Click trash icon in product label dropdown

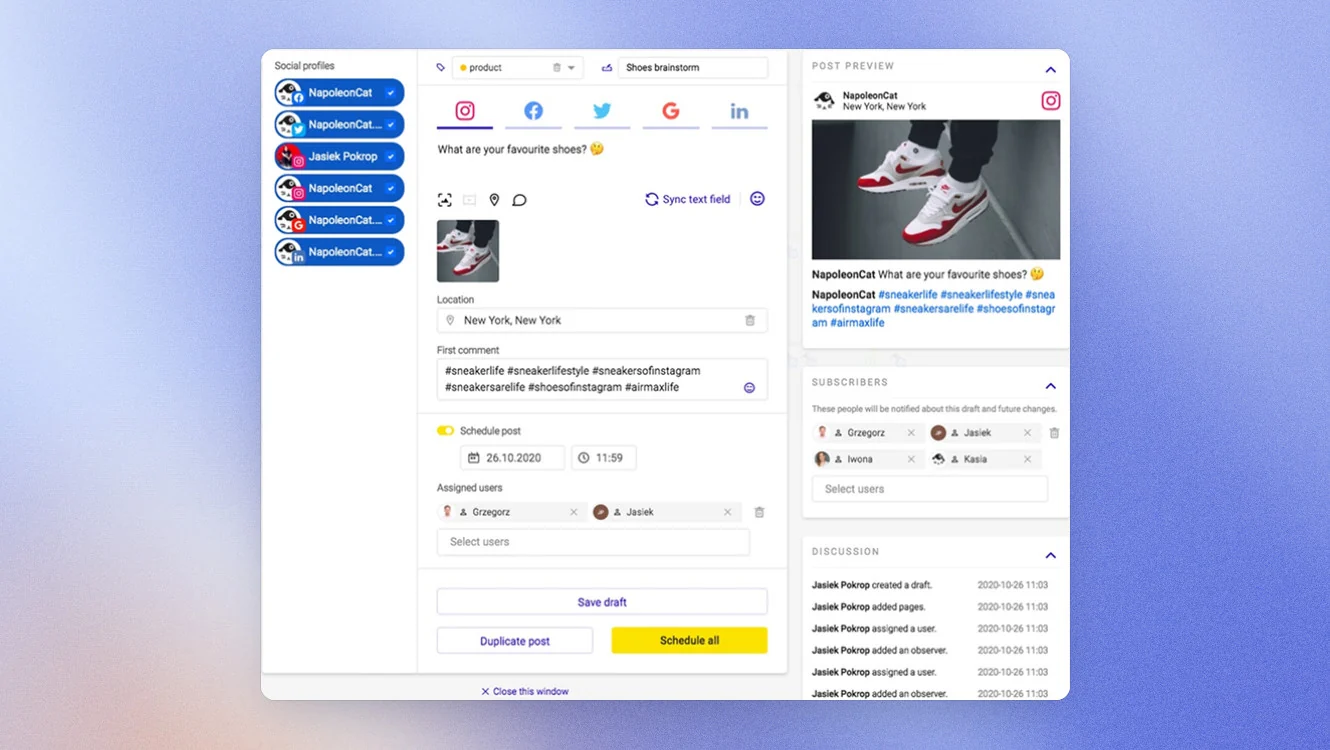point(557,68)
